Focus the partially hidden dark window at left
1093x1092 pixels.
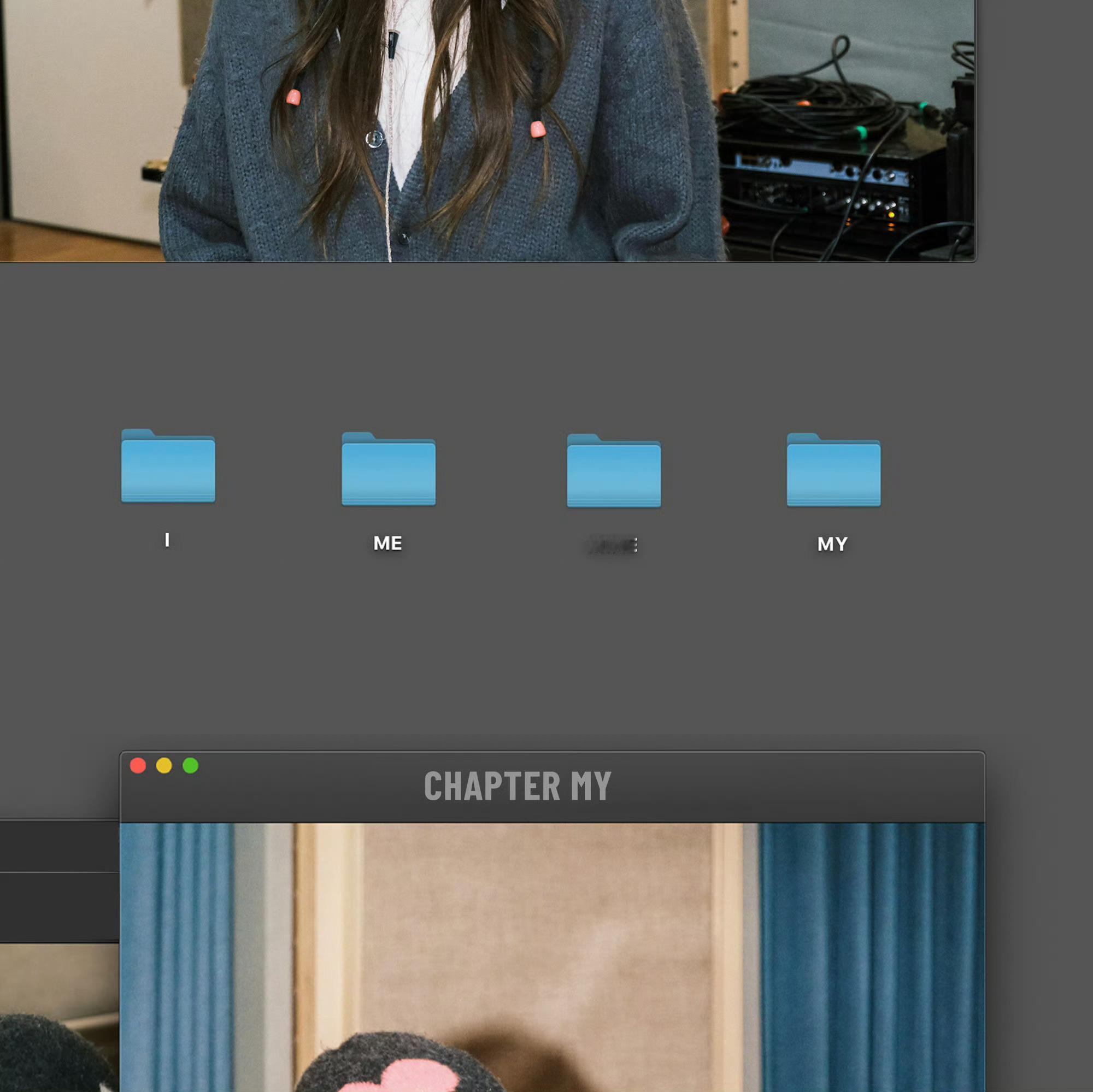pos(57,848)
